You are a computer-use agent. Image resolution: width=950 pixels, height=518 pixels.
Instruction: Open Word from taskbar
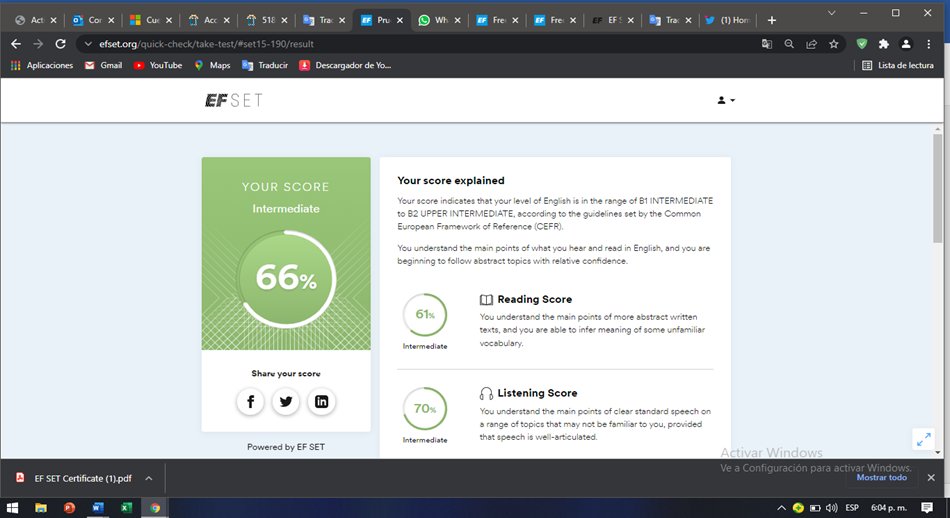coord(98,508)
